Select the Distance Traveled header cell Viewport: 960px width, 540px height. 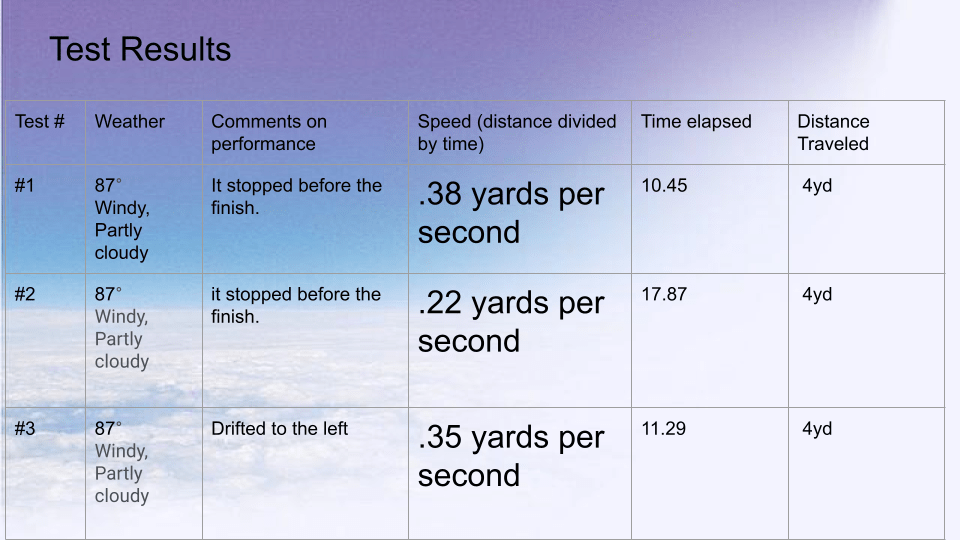pos(866,133)
